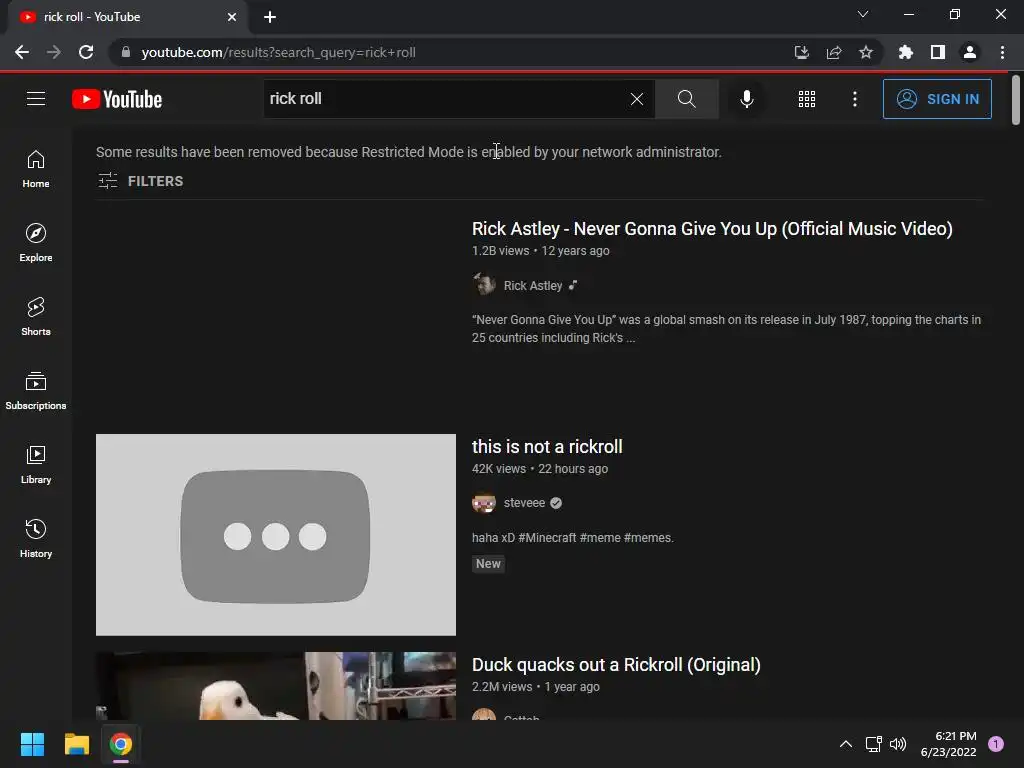Image resolution: width=1024 pixels, height=768 pixels.
Task: Go back with the browser back arrow
Action: [x=22, y=52]
